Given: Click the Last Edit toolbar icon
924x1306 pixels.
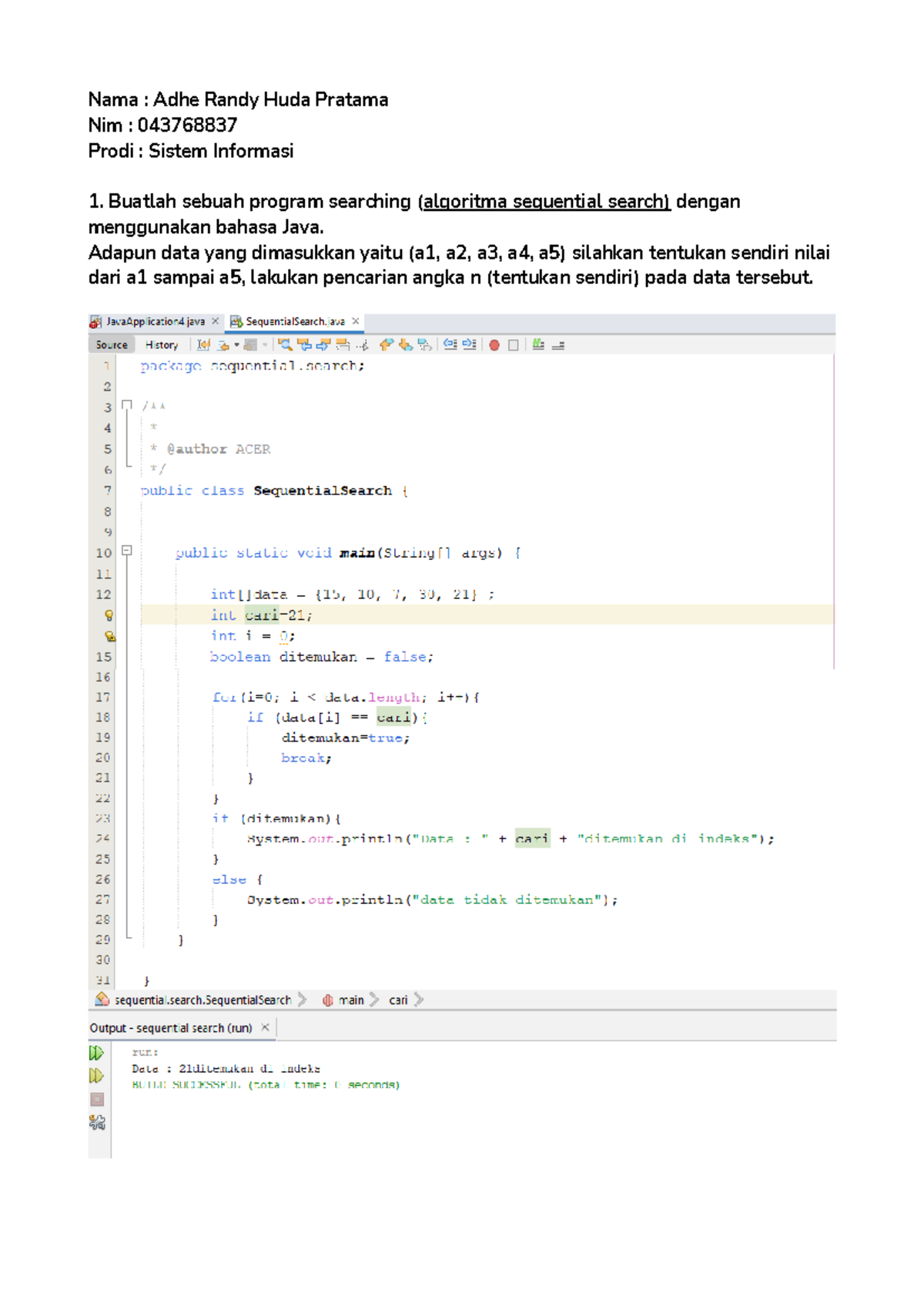Looking at the screenshot, I should click(x=203, y=345).
